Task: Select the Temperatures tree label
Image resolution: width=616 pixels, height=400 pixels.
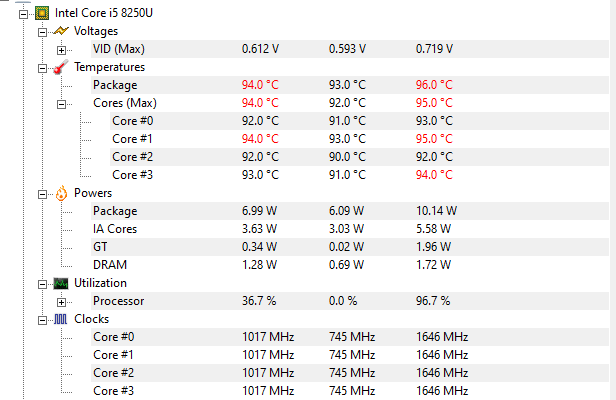Action: (110, 67)
